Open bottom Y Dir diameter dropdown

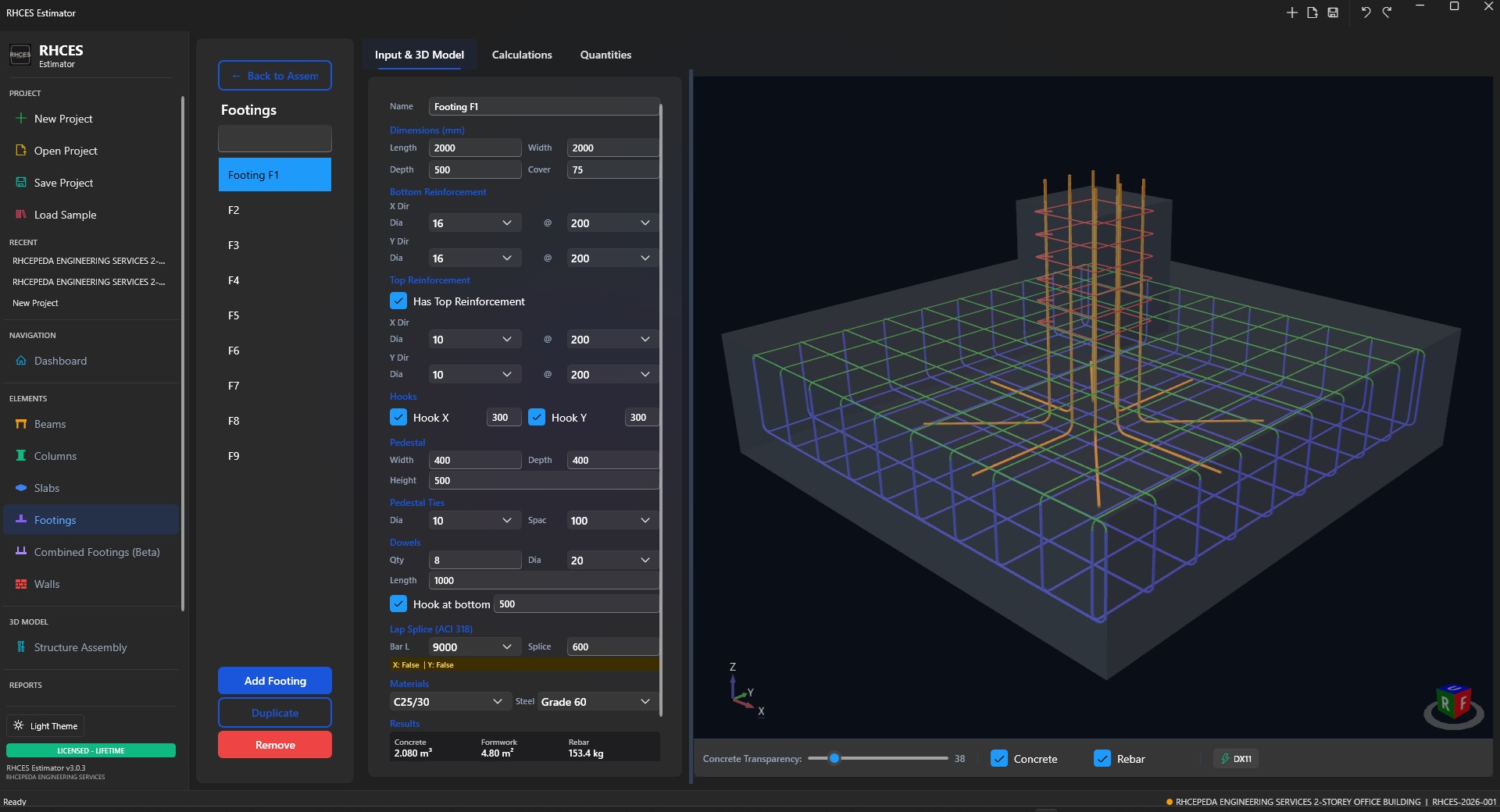[474, 258]
